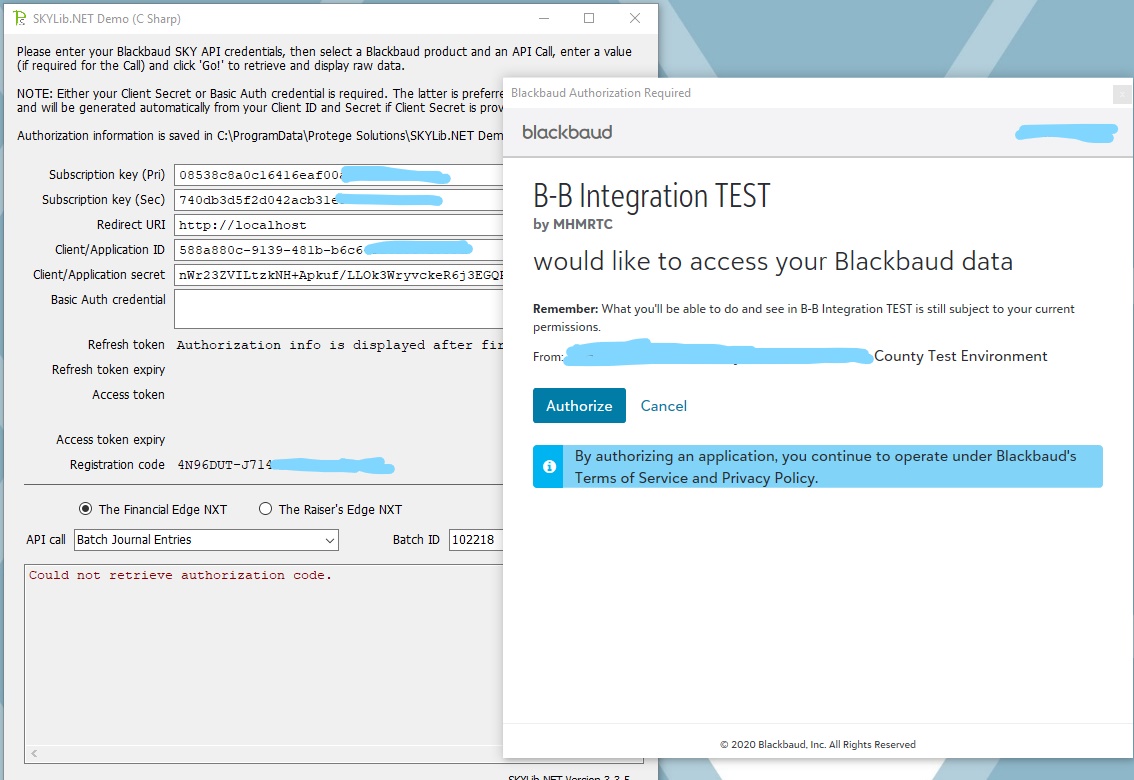Minimize the SKYLib.NET Demo window
The height and width of the screenshot is (780, 1134).
[544, 18]
